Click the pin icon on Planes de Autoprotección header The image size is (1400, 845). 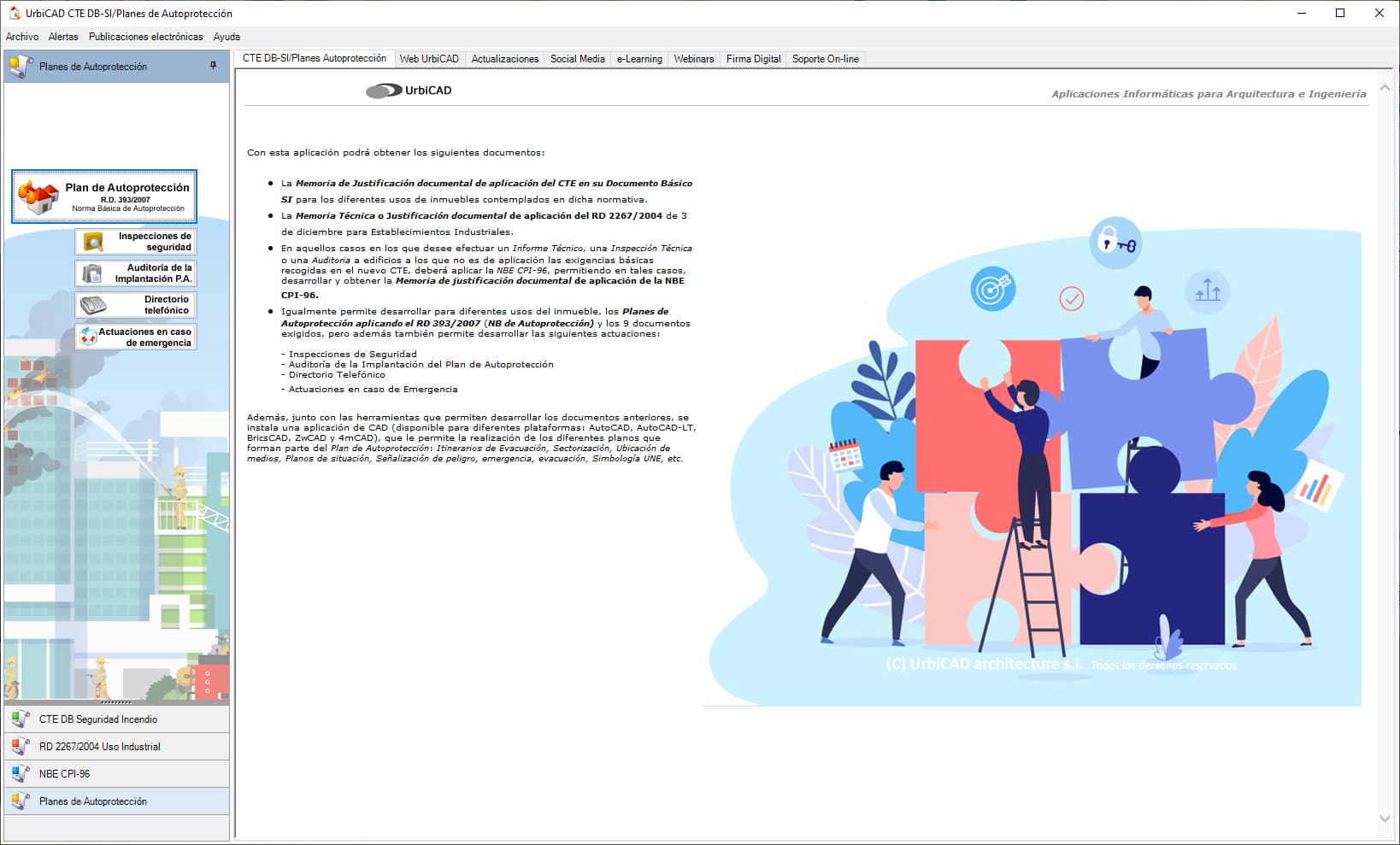point(213,66)
